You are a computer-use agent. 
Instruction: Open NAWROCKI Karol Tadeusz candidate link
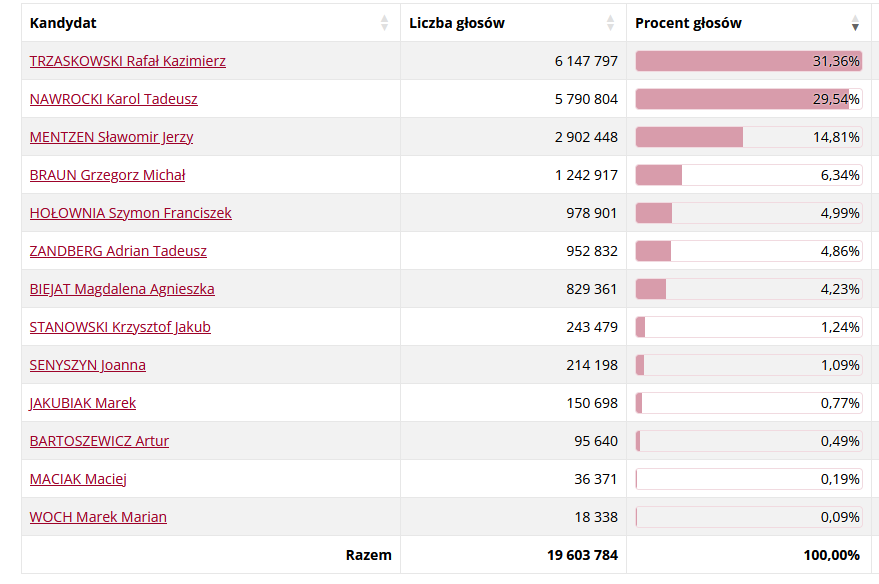point(114,99)
